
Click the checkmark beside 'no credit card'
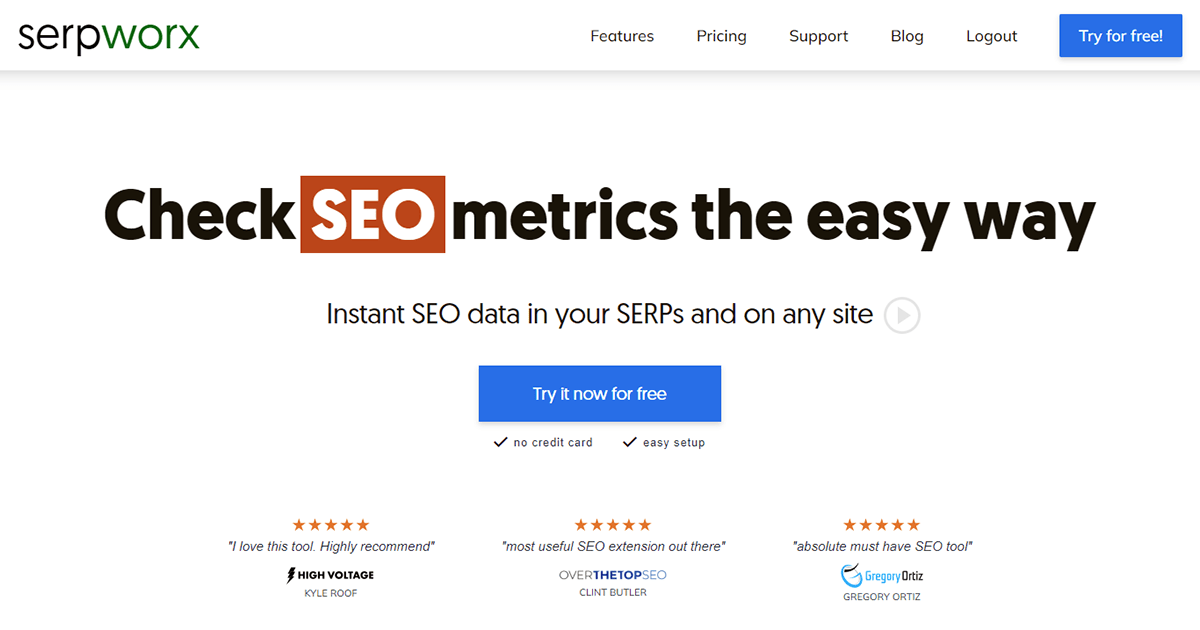(500, 441)
